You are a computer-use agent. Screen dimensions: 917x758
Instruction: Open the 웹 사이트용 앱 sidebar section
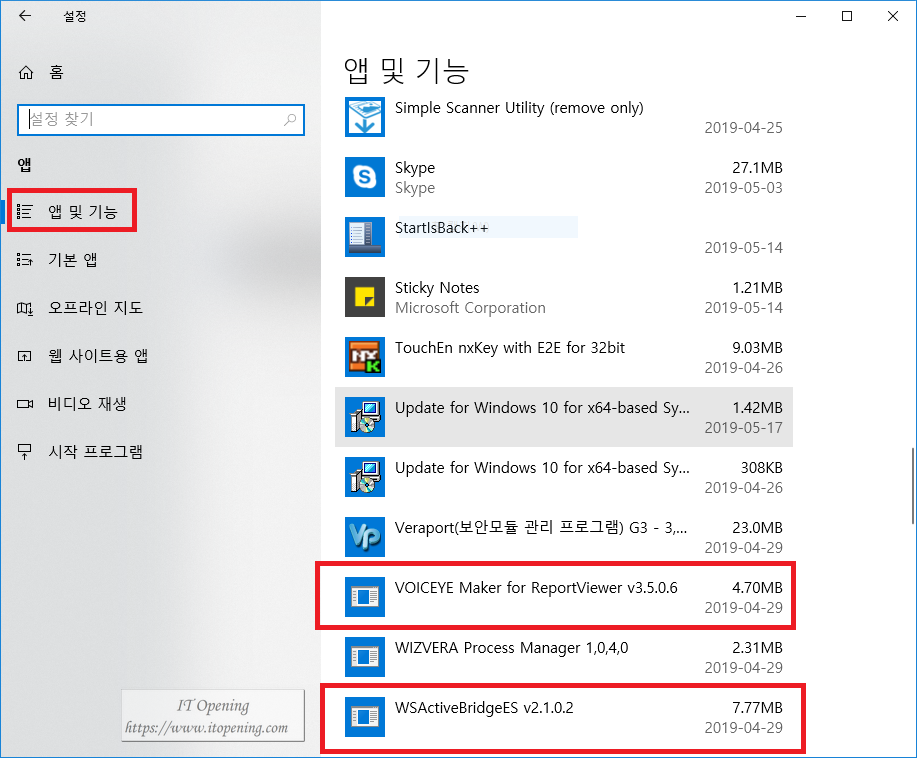click(82, 356)
